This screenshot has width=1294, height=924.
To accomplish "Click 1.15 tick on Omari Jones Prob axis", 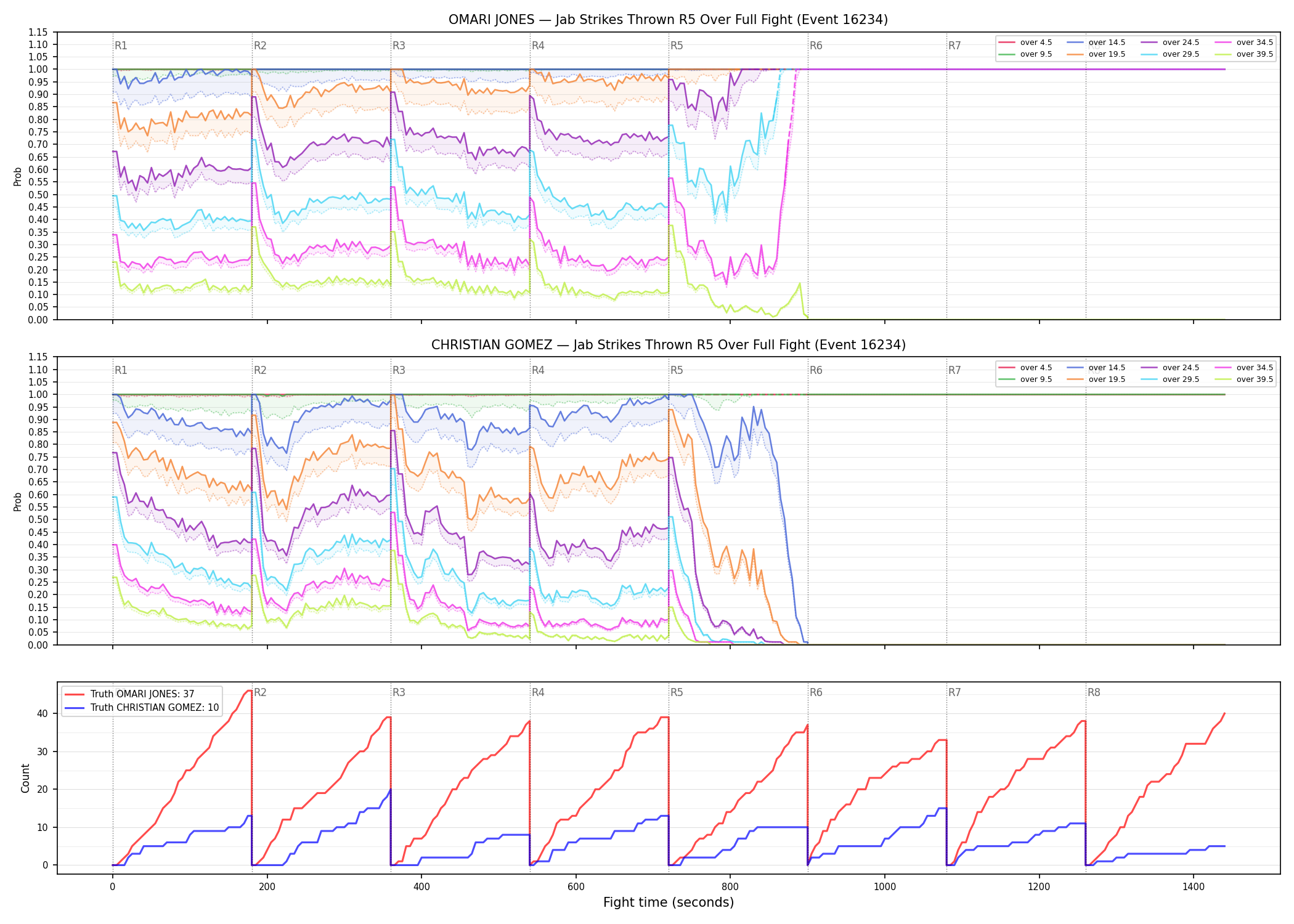I will tap(38, 32).
